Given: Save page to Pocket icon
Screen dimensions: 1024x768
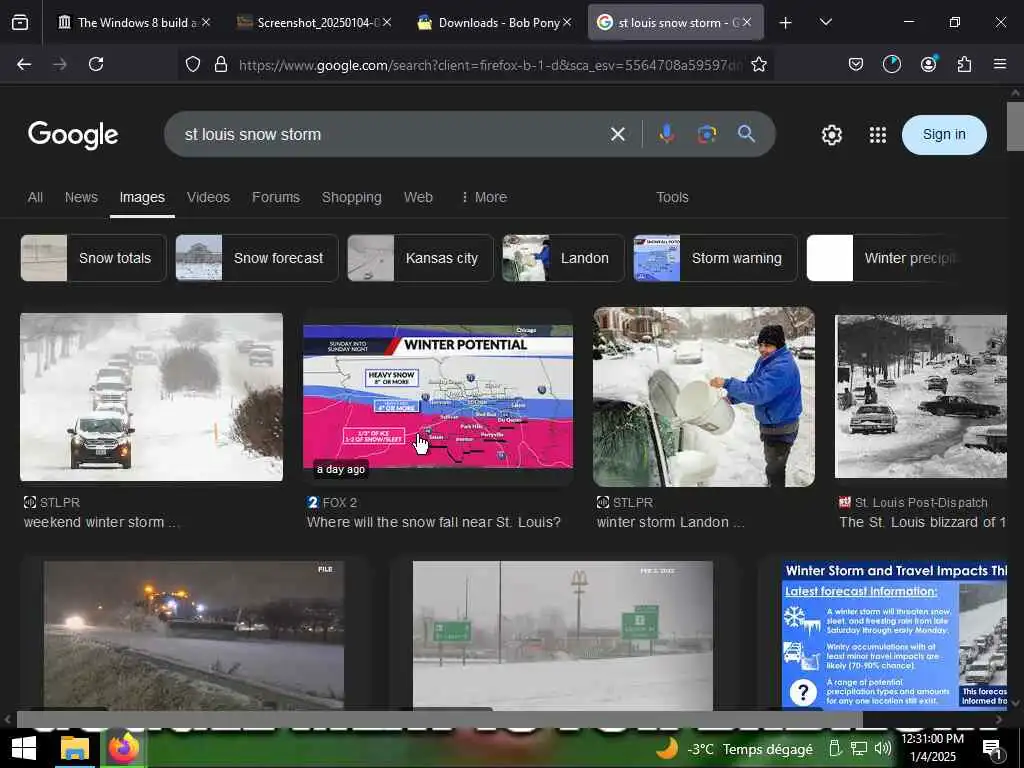Looking at the screenshot, I should (x=856, y=64).
